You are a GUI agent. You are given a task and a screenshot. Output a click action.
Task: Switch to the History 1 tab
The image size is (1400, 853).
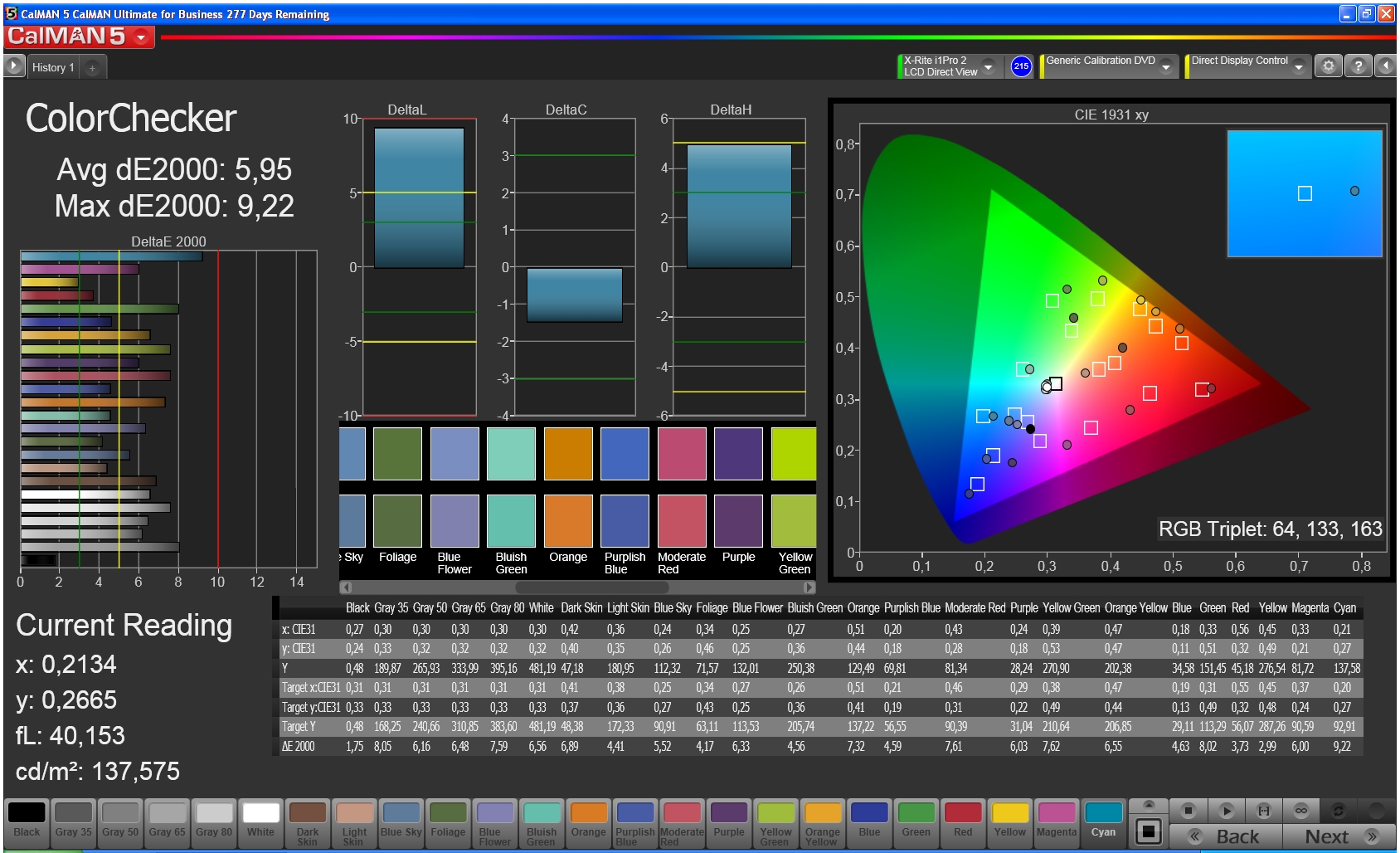(53, 68)
